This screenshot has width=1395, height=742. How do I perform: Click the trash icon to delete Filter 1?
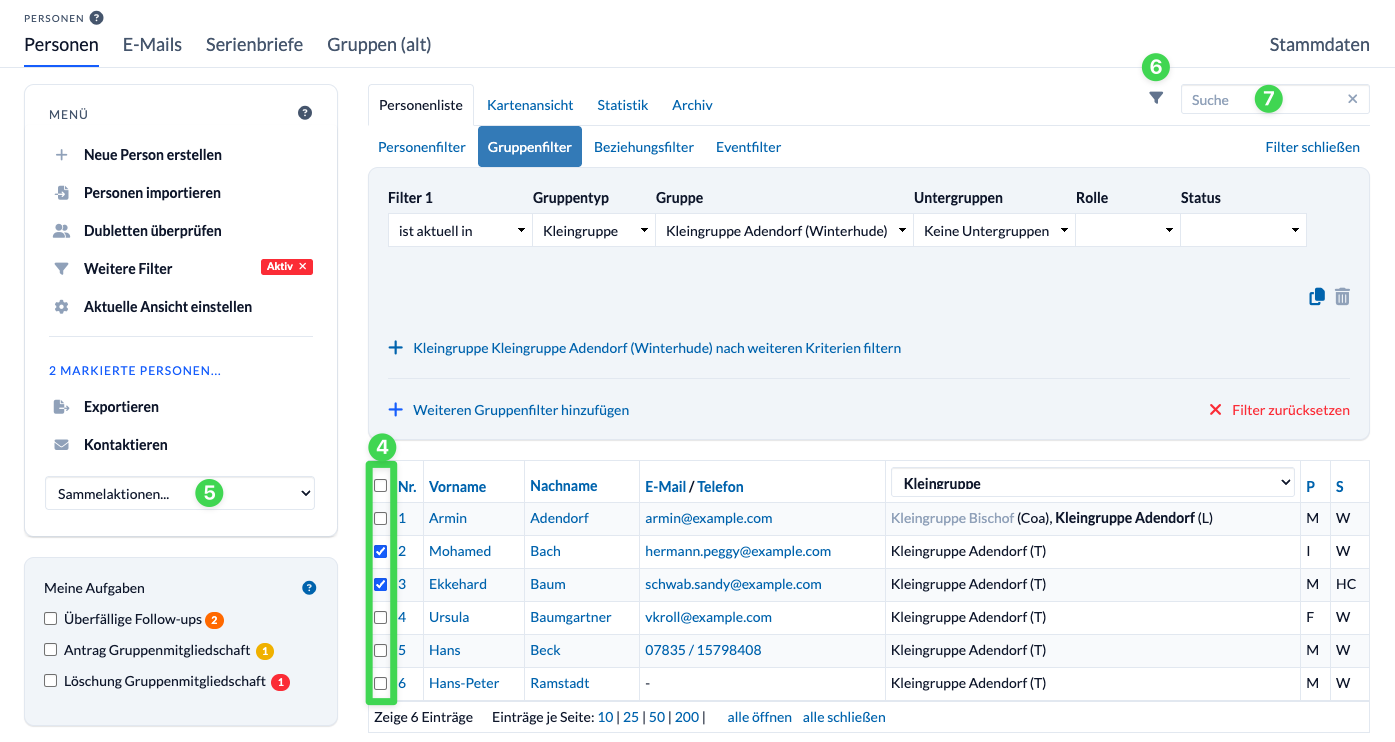point(1342,296)
